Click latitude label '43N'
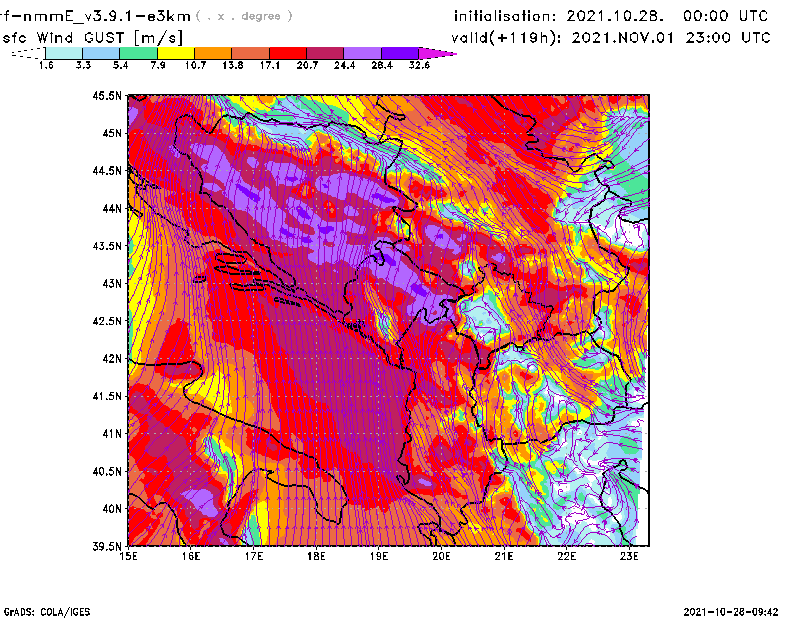 [x=112, y=283]
